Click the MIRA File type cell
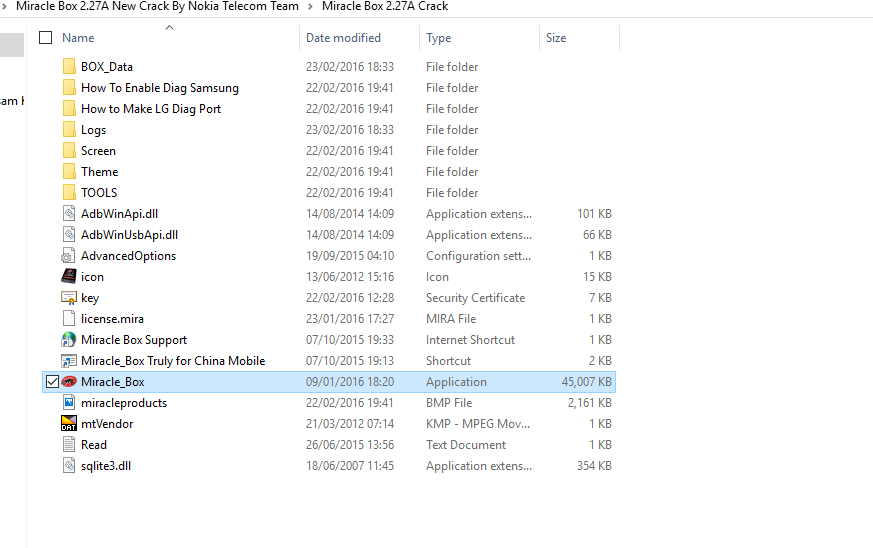Image resolution: width=873 pixels, height=548 pixels. coord(451,319)
